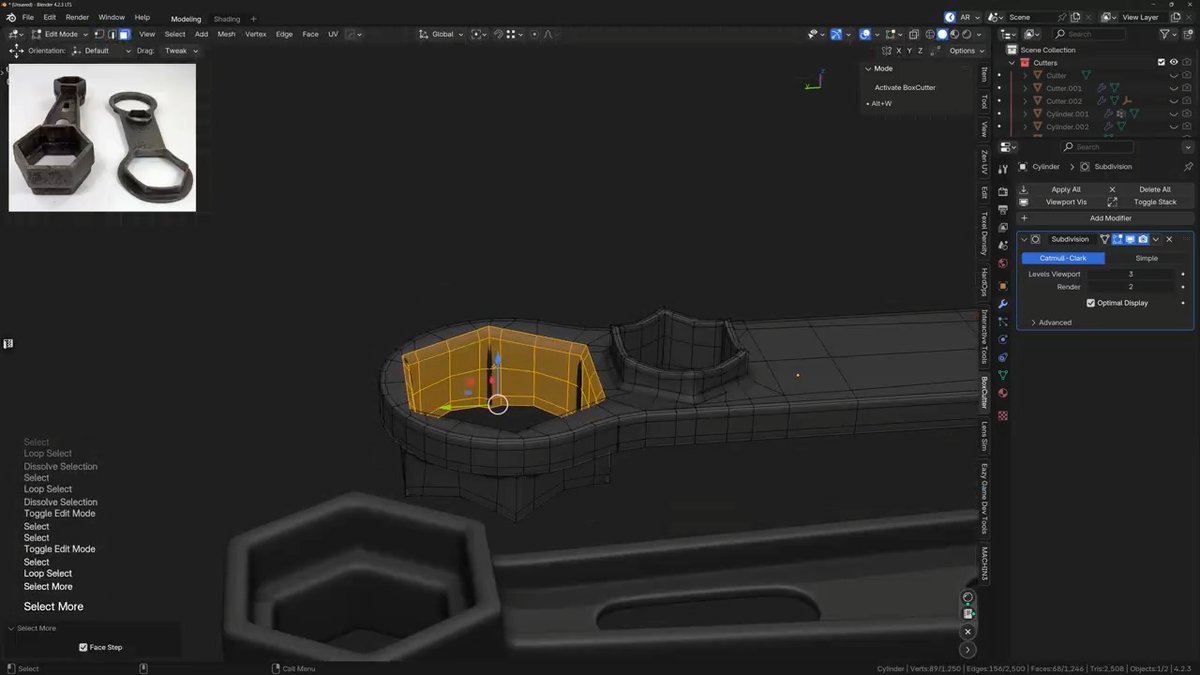Open the outliner filter dropdown
The image size is (1200, 675).
[x=1169, y=34]
